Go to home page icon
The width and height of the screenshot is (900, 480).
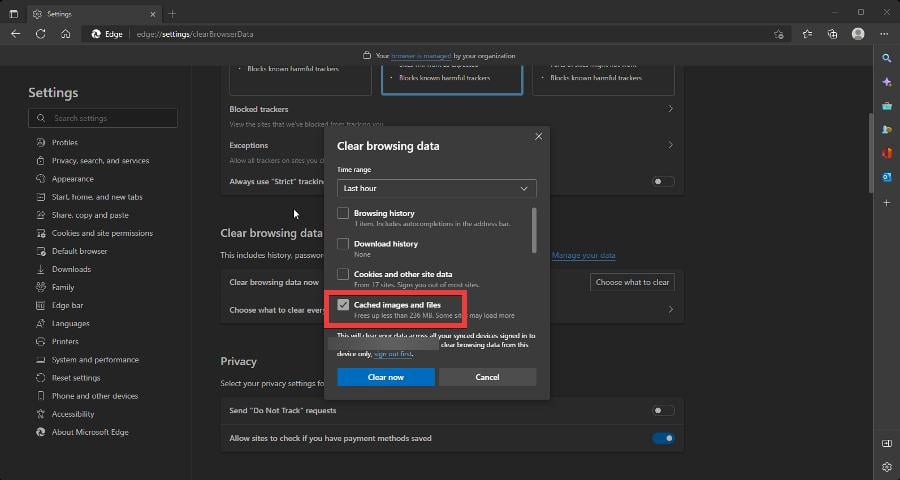(x=65, y=34)
